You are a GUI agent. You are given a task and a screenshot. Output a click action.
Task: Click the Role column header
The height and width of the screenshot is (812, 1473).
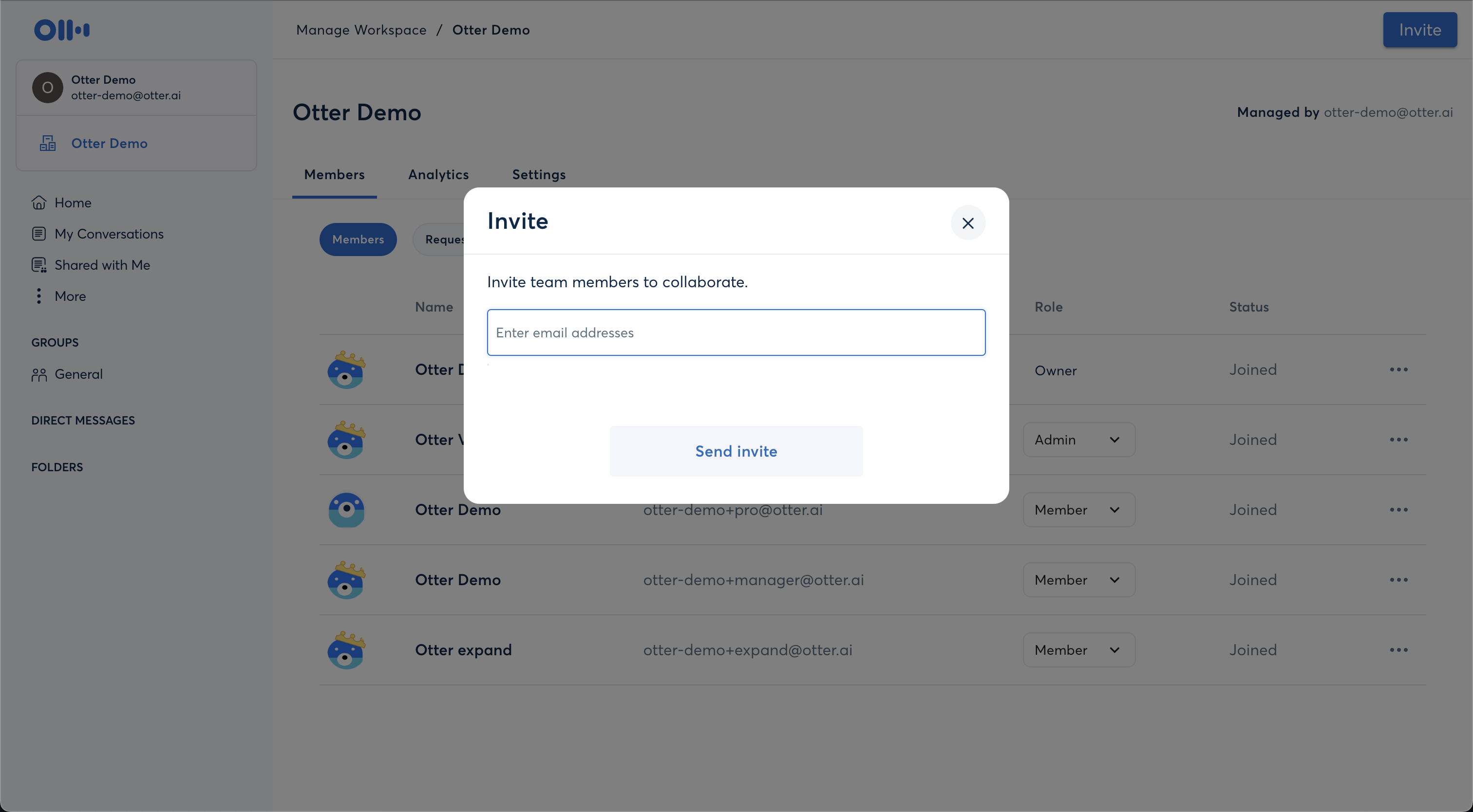click(x=1049, y=307)
